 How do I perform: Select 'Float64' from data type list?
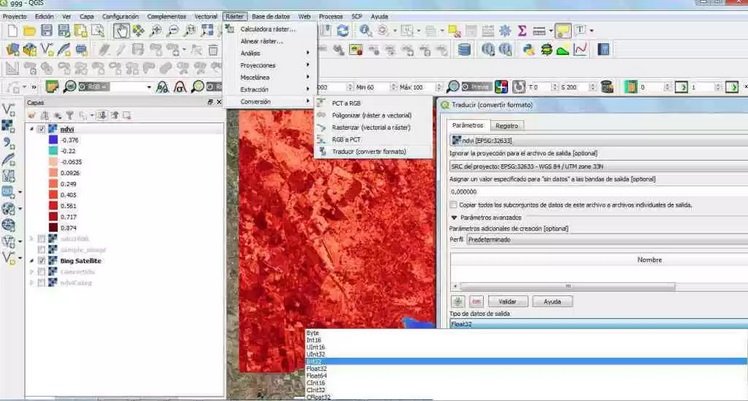pyautogui.click(x=314, y=376)
